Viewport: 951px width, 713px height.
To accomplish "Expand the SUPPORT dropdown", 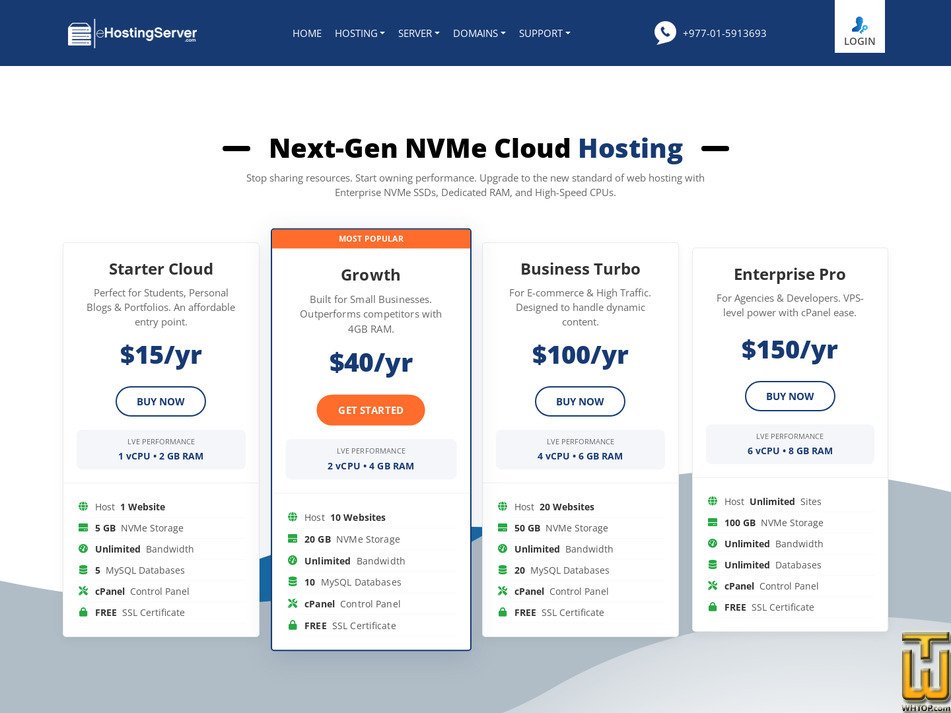I will (x=544, y=33).
